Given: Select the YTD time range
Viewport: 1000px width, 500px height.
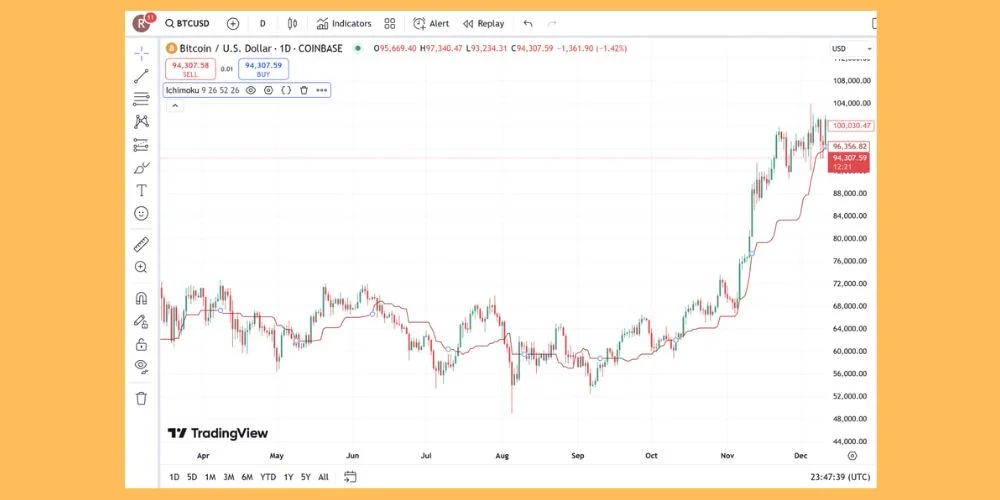Looking at the screenshot, I should point(267,477).
